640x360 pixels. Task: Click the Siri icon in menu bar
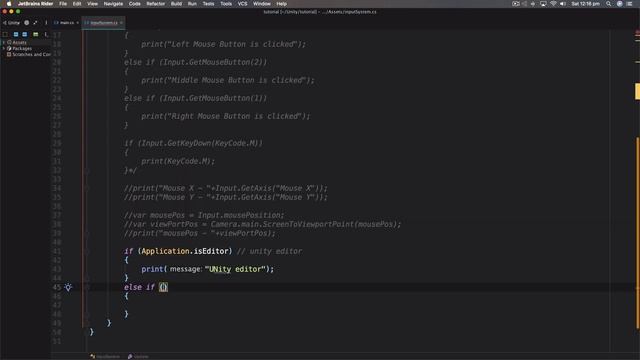(x=620, y=4)
